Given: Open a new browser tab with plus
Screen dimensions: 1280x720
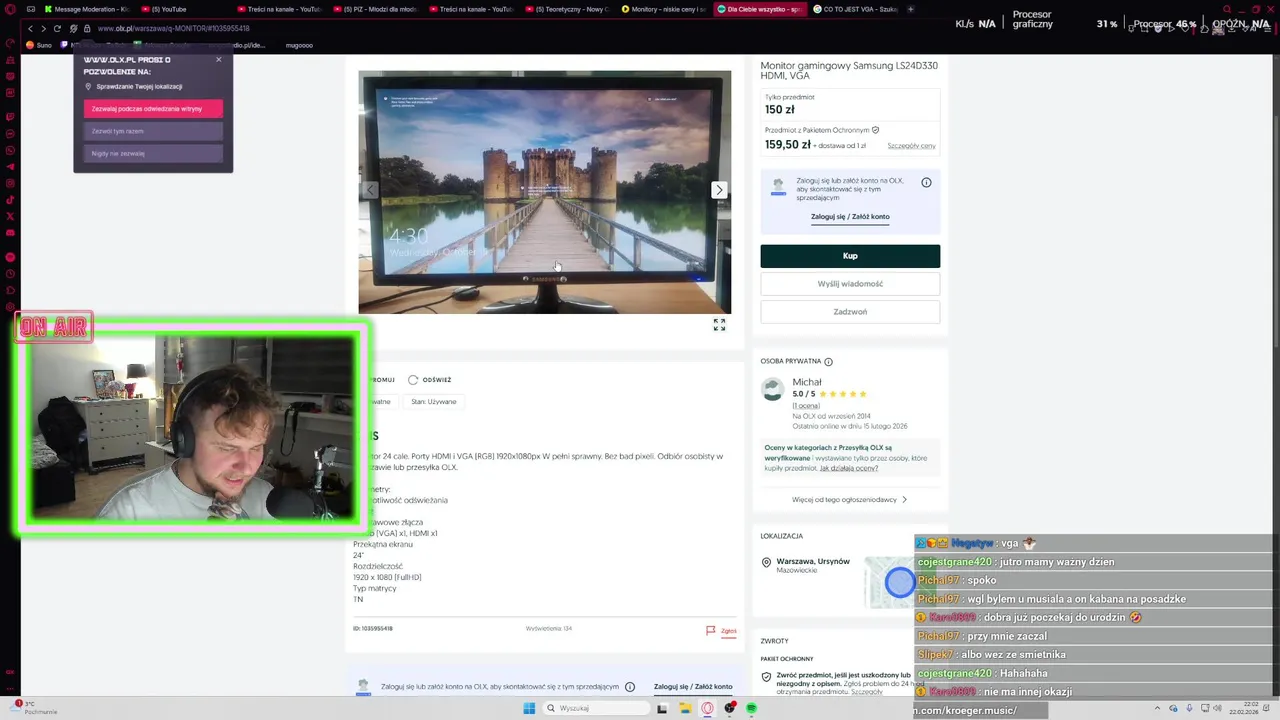Looking at the screenshot, I should coord(911,9).
